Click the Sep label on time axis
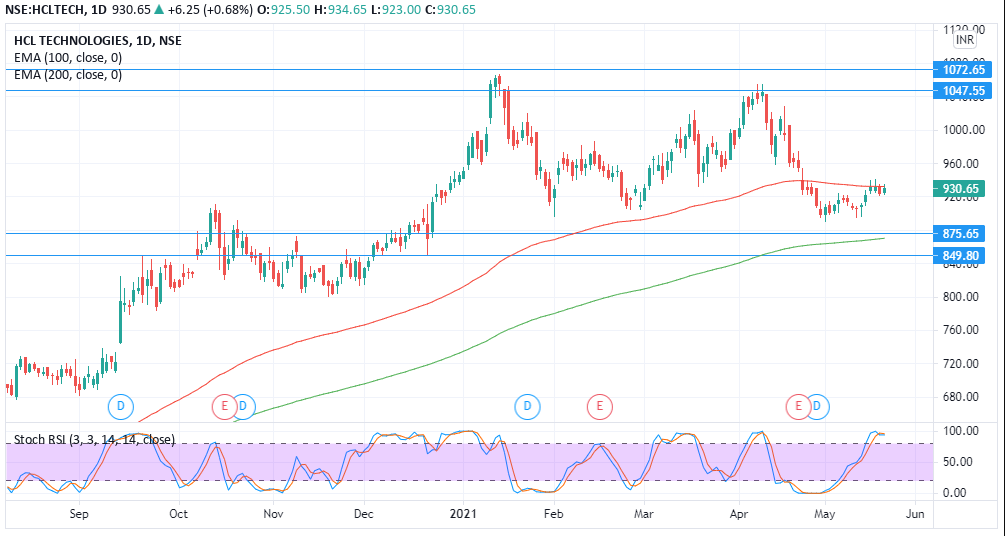The height and width of the screenshot is (536, 1005). (x=80, y=514)
